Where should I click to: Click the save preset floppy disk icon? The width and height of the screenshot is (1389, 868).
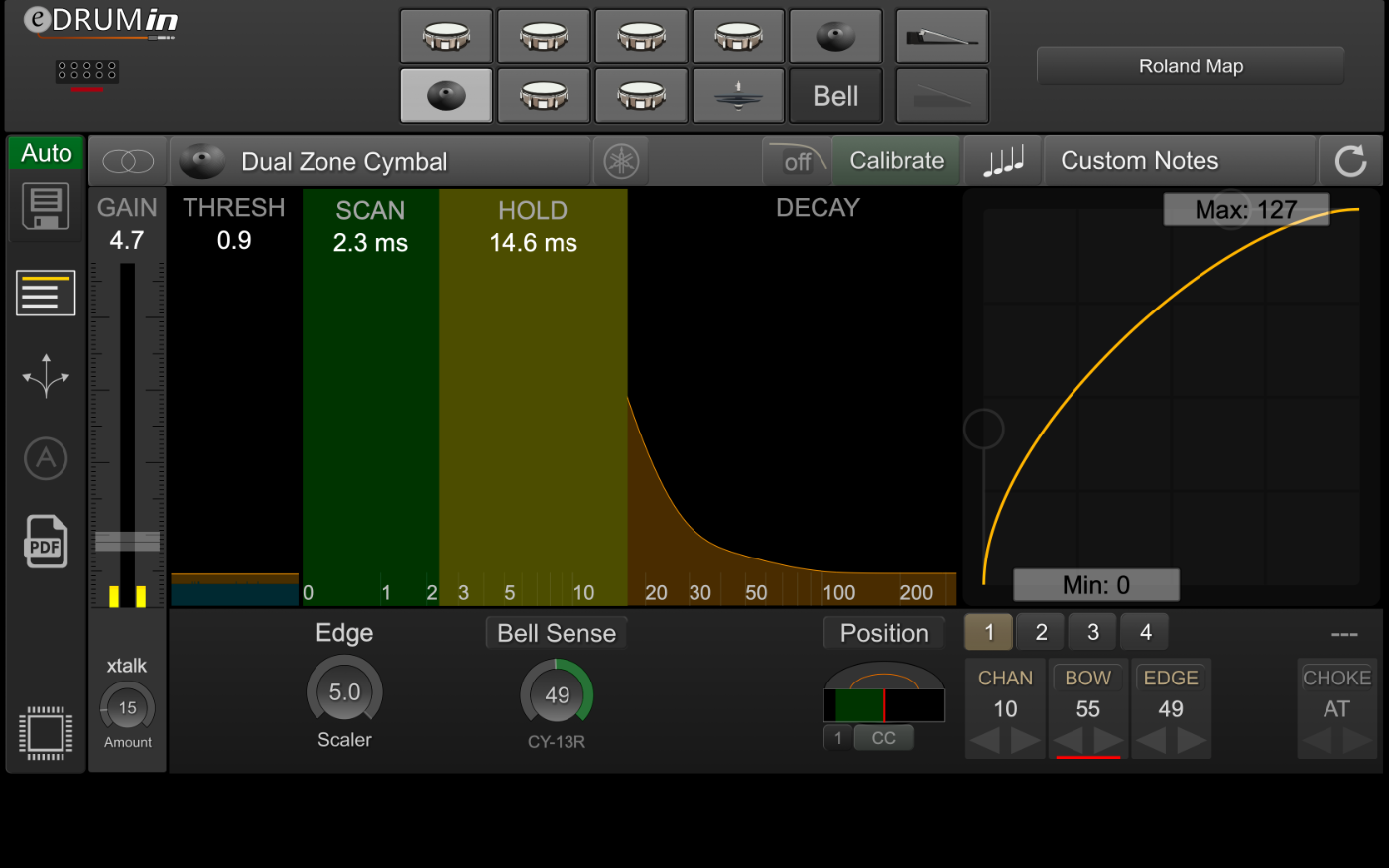[46, 206]
